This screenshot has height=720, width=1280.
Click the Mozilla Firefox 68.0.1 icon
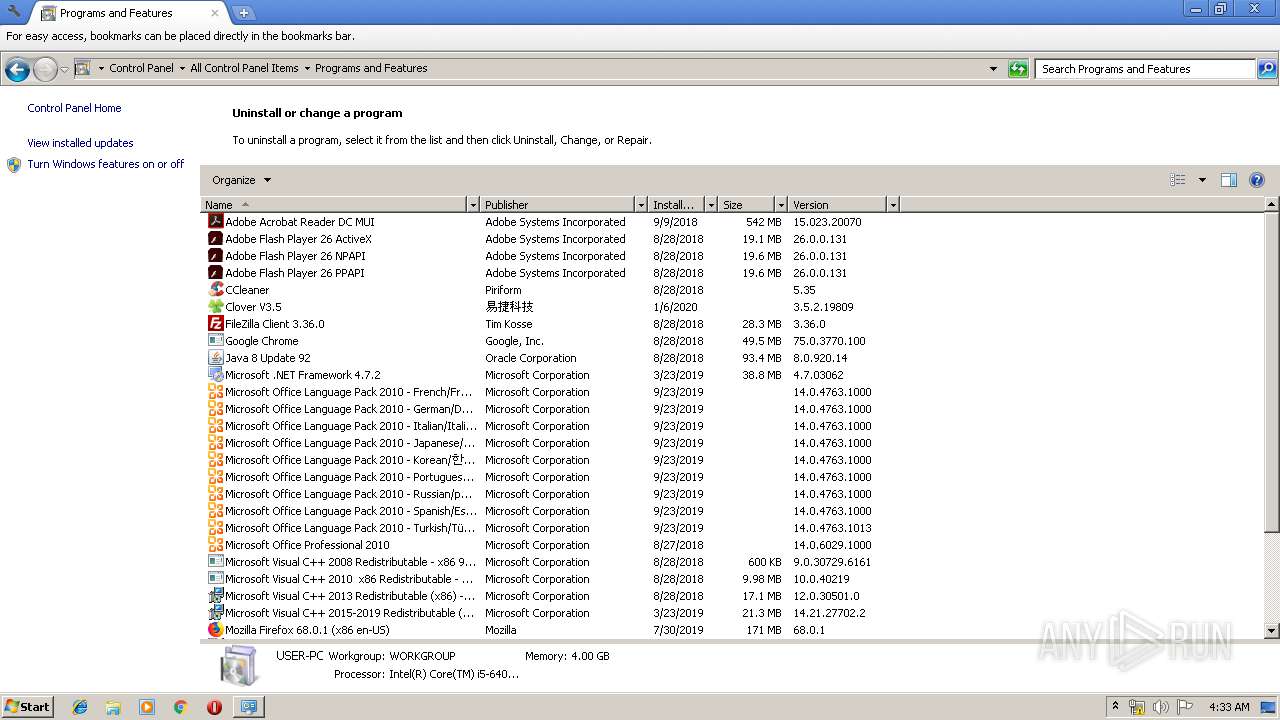[215, 630]
